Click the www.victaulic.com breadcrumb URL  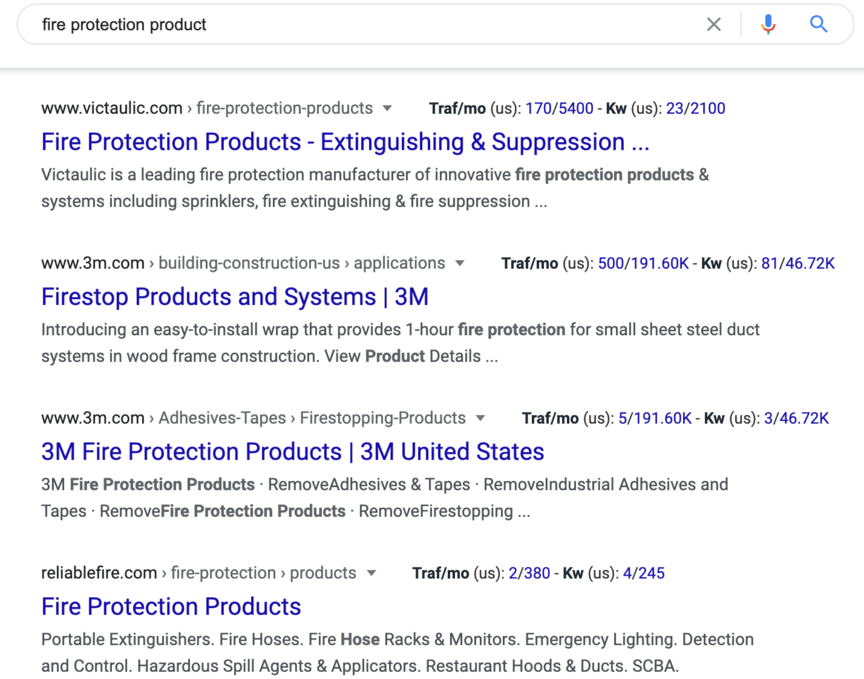click(112, 109)
